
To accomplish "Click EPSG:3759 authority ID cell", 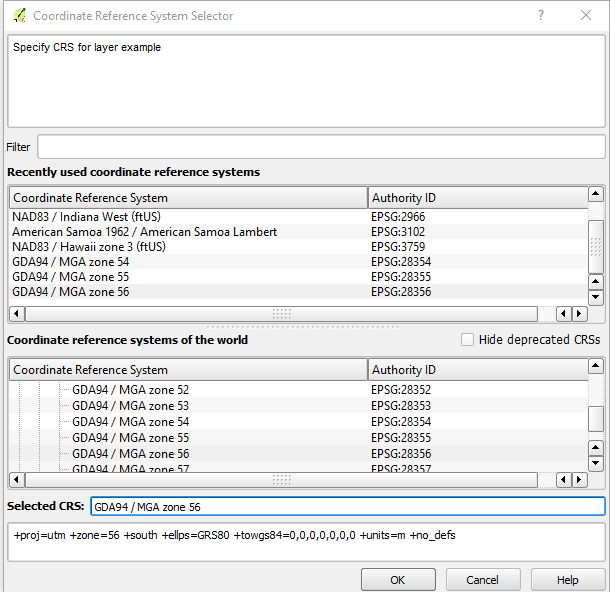I will click(398, 247).
